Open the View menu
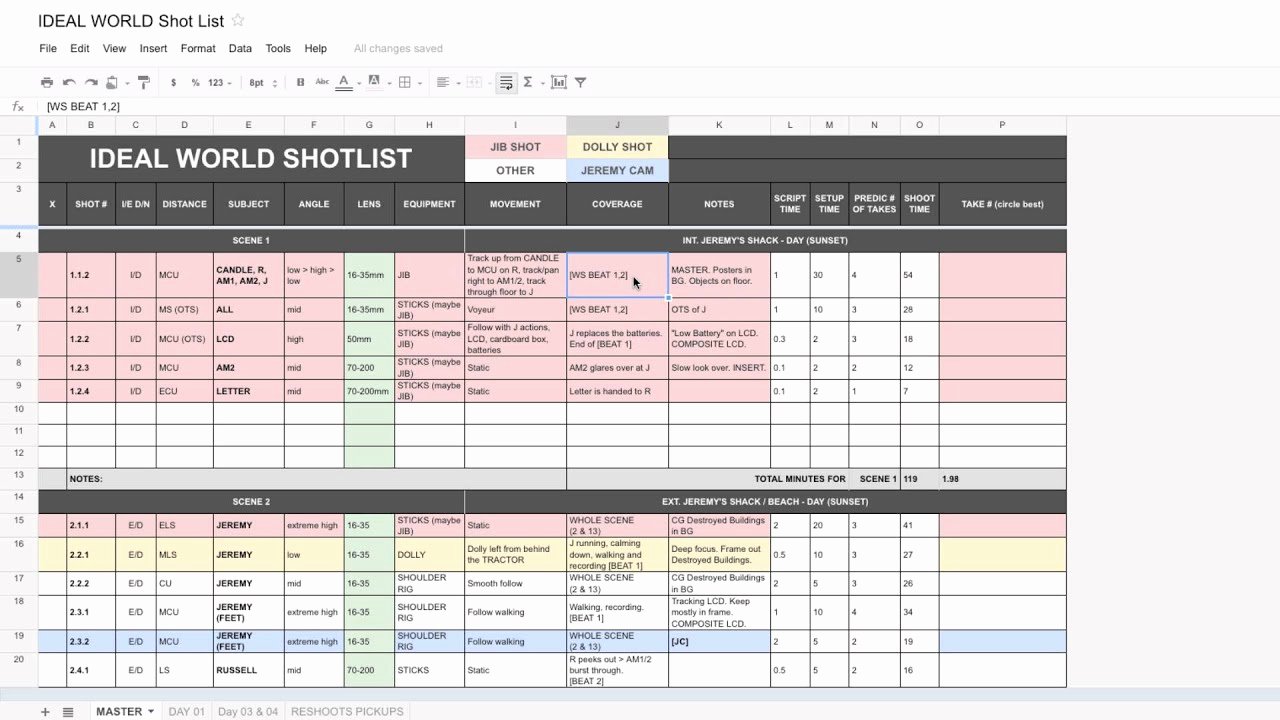Image resolution: width=1280 pixels, height=720 pixels. click(x=114, y=48)
